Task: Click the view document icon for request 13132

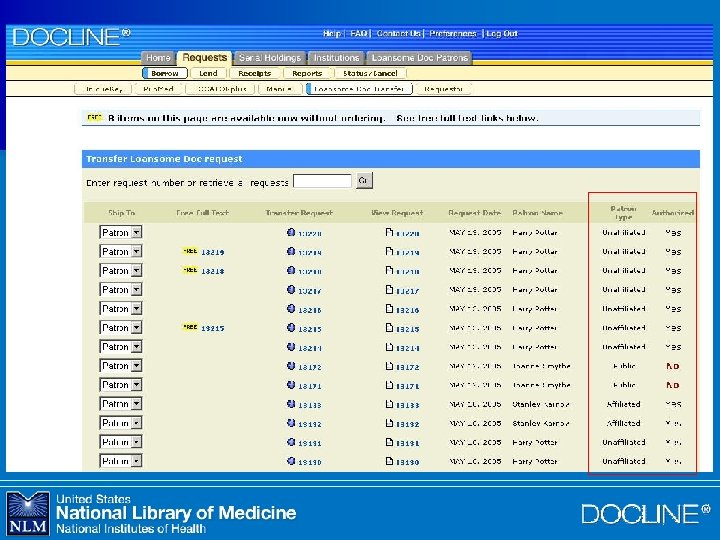Action: tap(389, 423)
